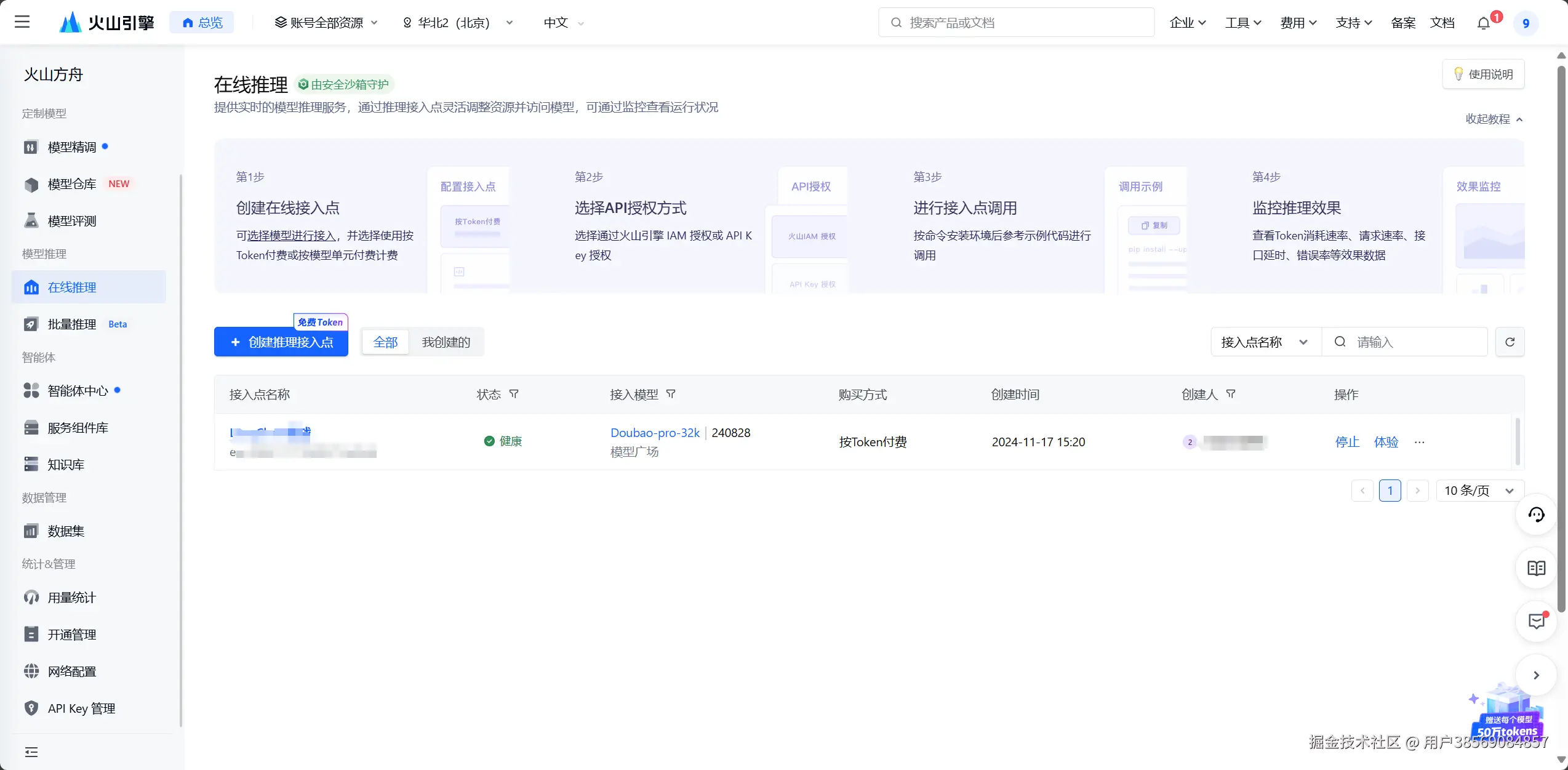Viewport: 1568px width, 770px height.
Task: Collapse the sidebar using bottom icon
Action: 31,752
